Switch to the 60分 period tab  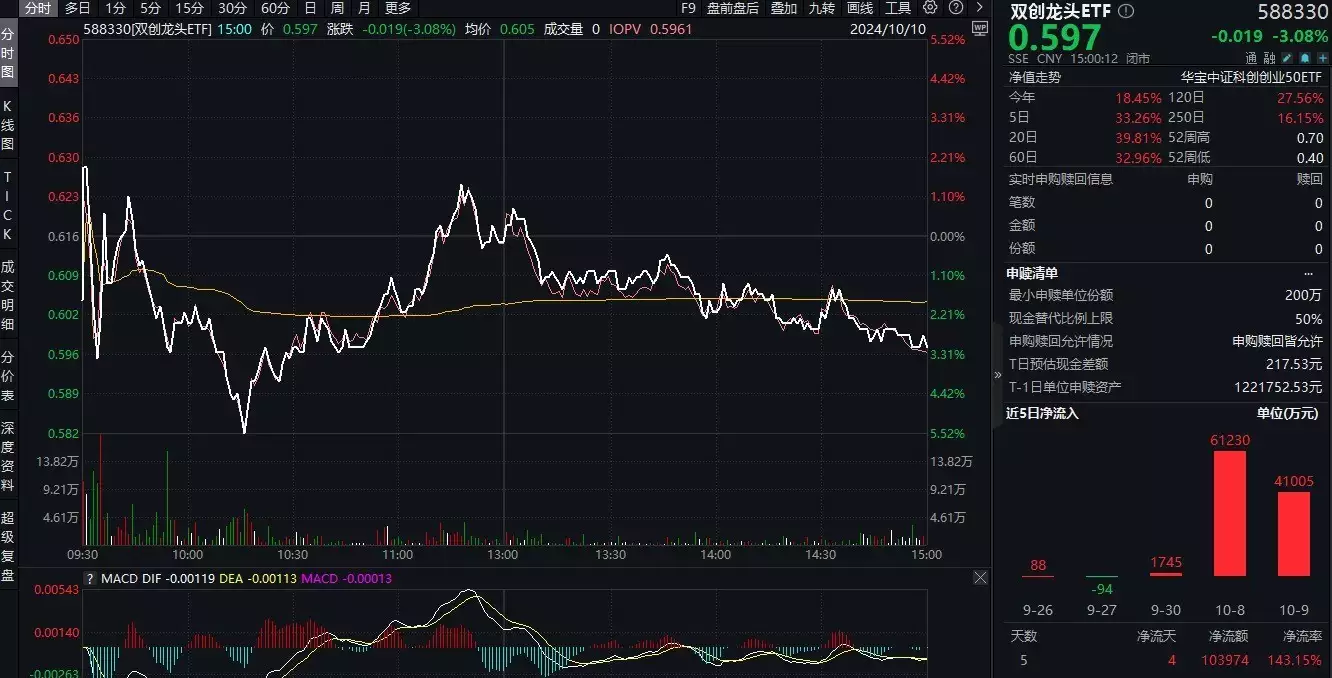tap(275, 8)
